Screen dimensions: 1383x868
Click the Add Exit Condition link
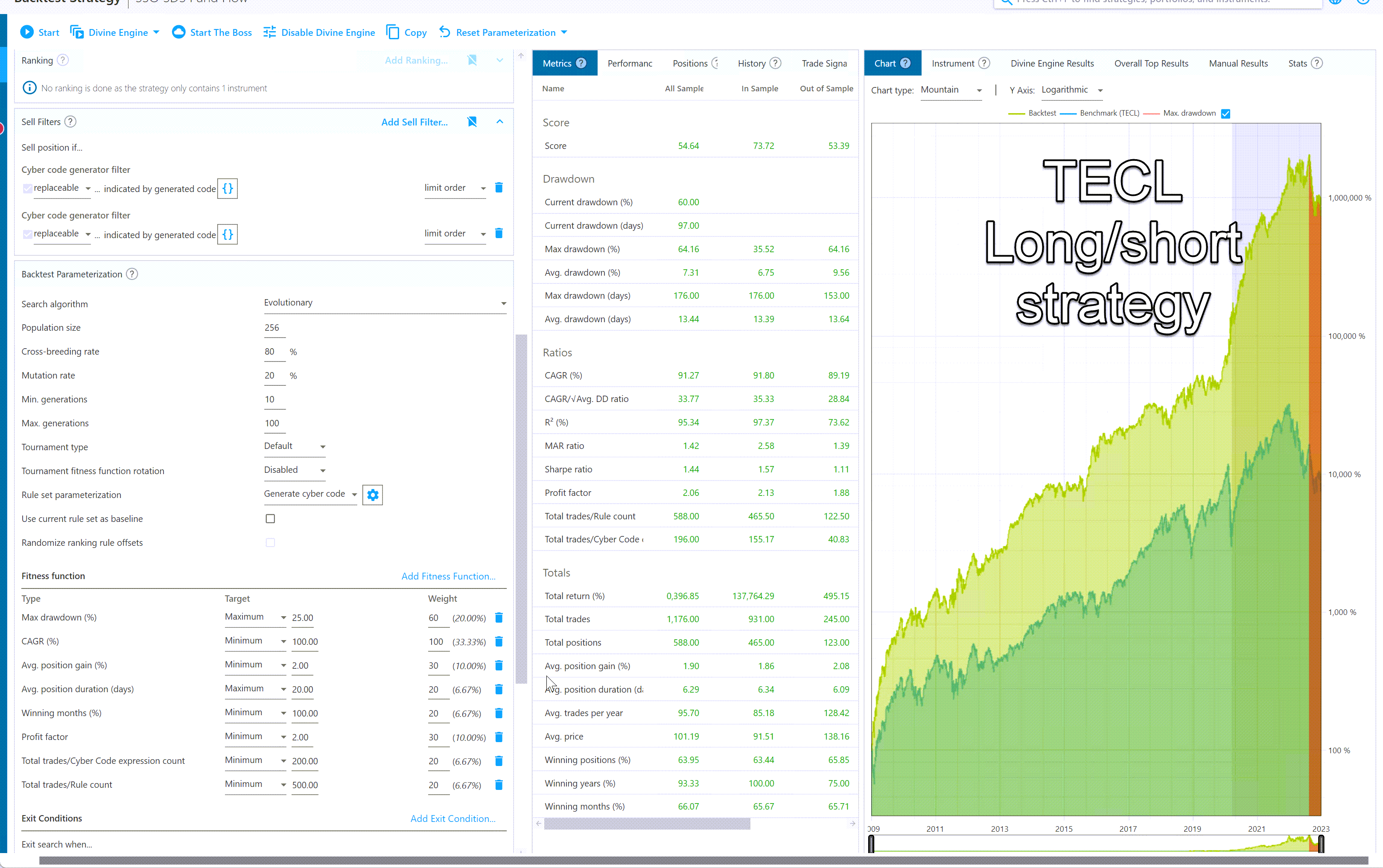pos(453,818)
